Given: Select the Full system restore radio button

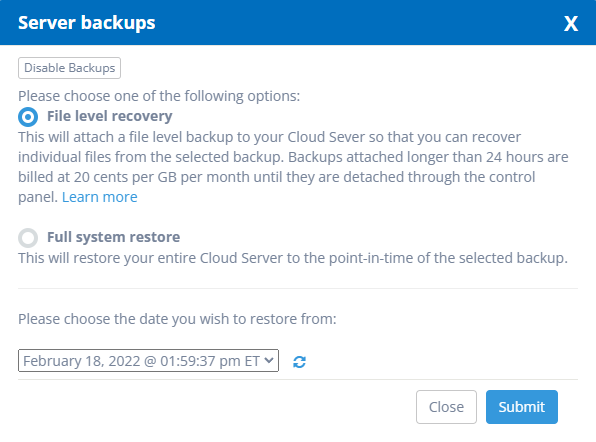Looking at the screenshot, I should click(x=28, y=238).
